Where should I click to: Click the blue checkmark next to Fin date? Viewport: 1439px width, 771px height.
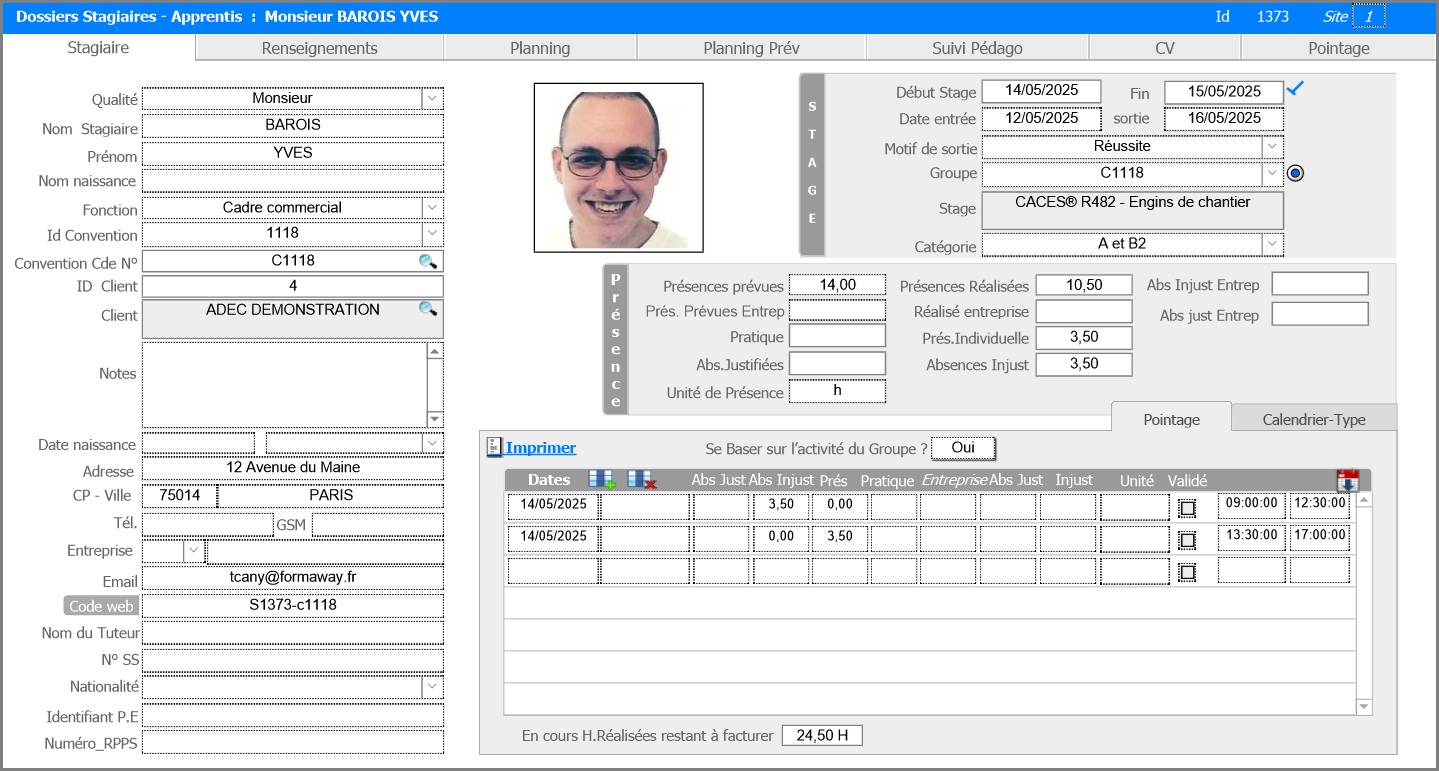click(1296, 89)
